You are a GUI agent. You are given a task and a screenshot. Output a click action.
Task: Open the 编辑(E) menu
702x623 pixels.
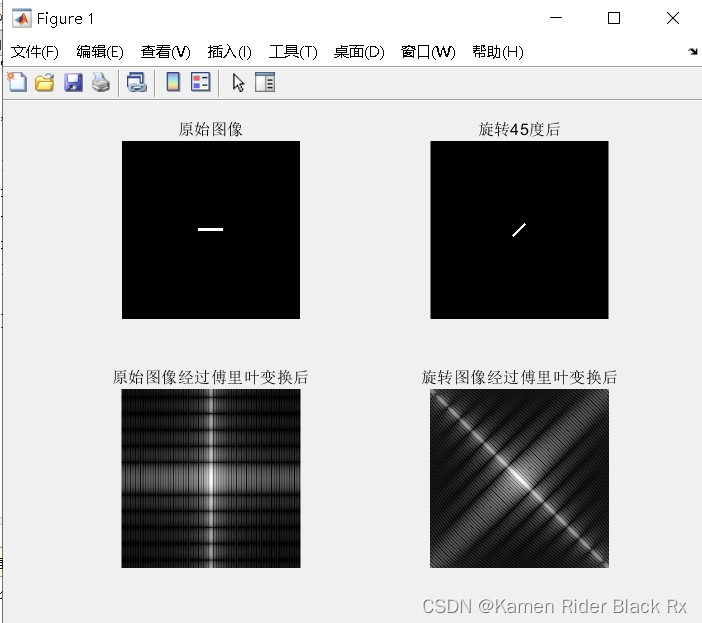100,52
